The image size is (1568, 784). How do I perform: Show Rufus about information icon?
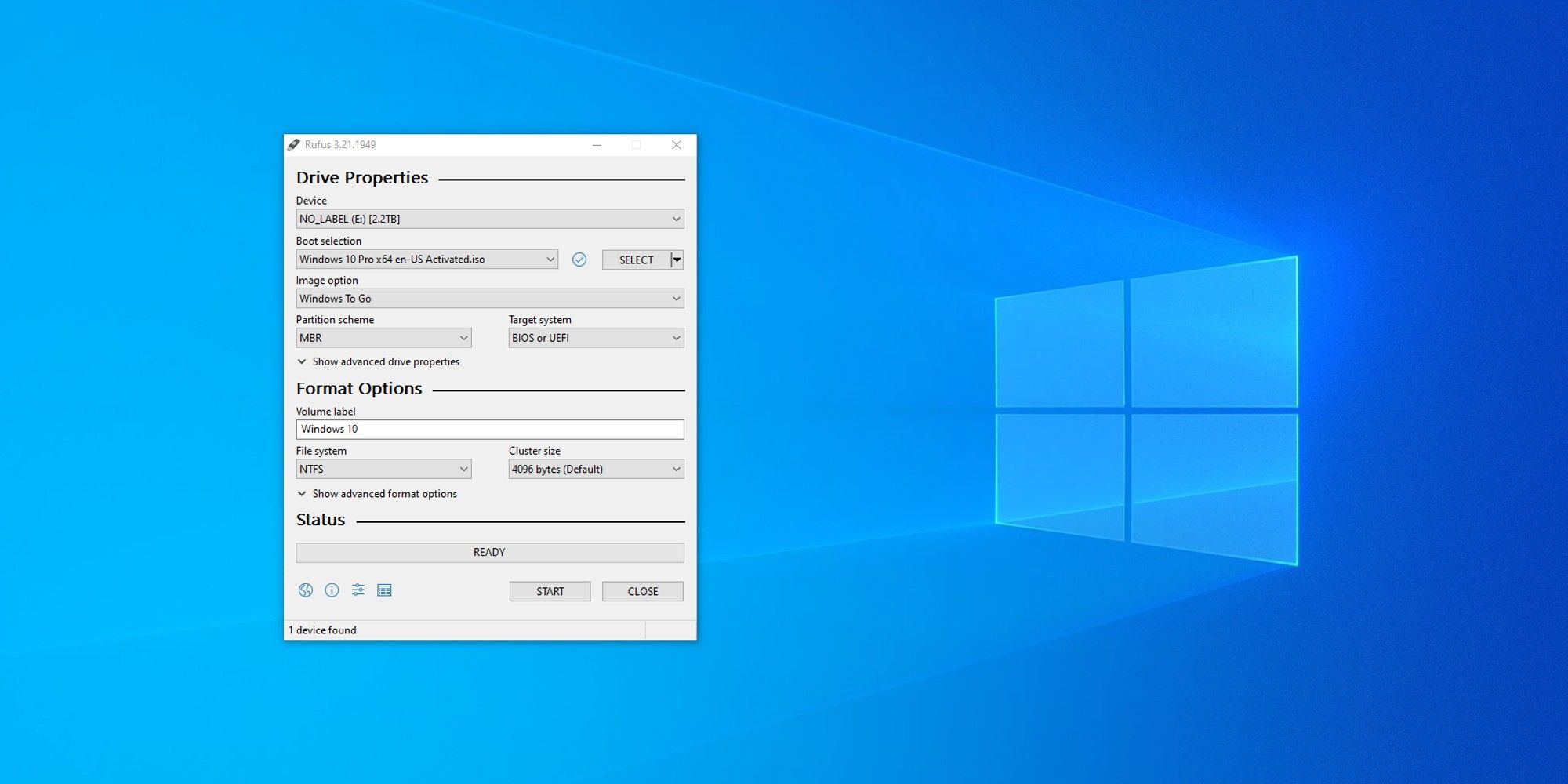click(x=332, y=590)
